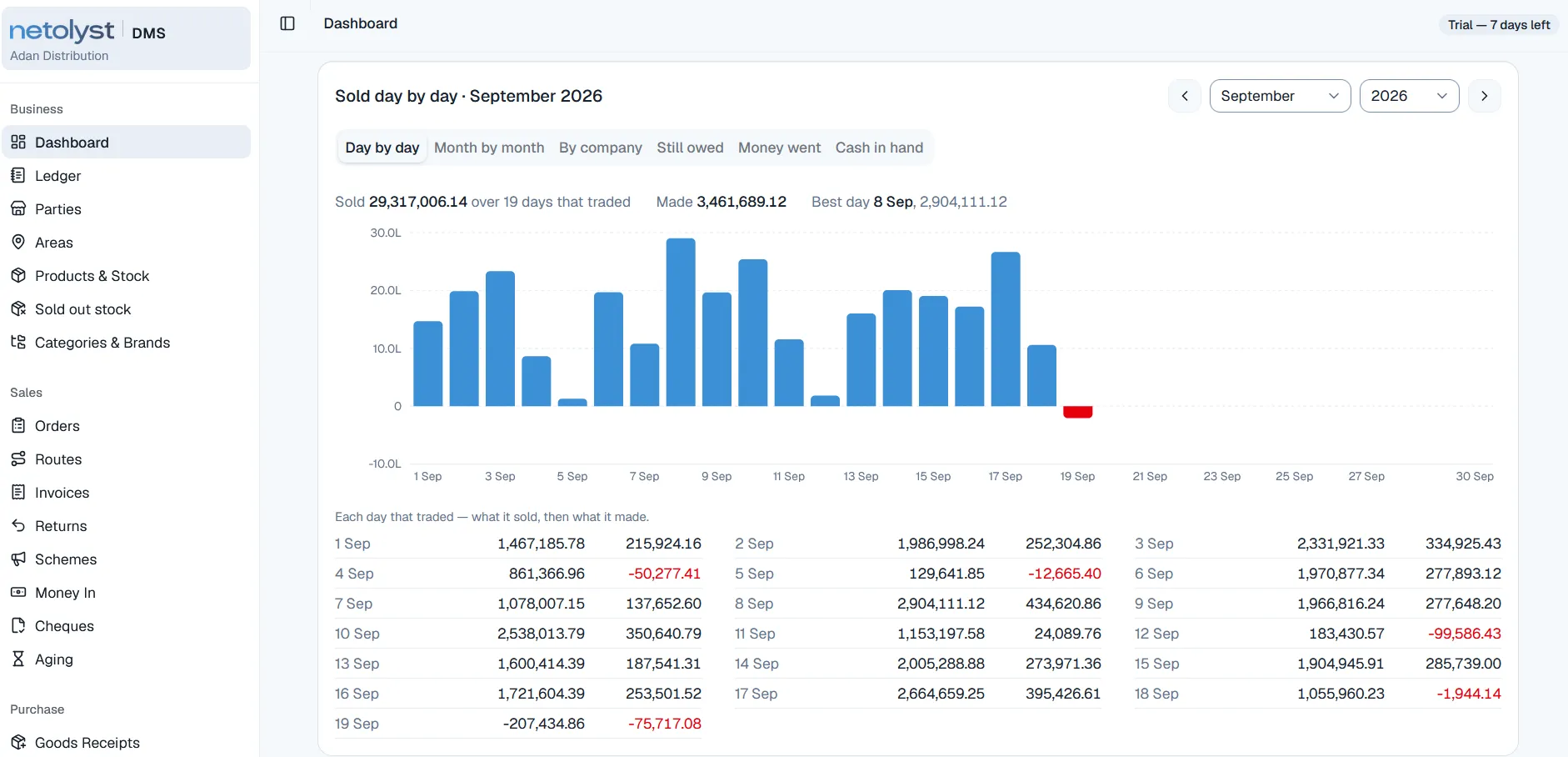Click the 10 Sep sold value 2,538,013.79
The width and height of the screenshot is (1568, 757).
pyautogui.click(x=541, y=634)
